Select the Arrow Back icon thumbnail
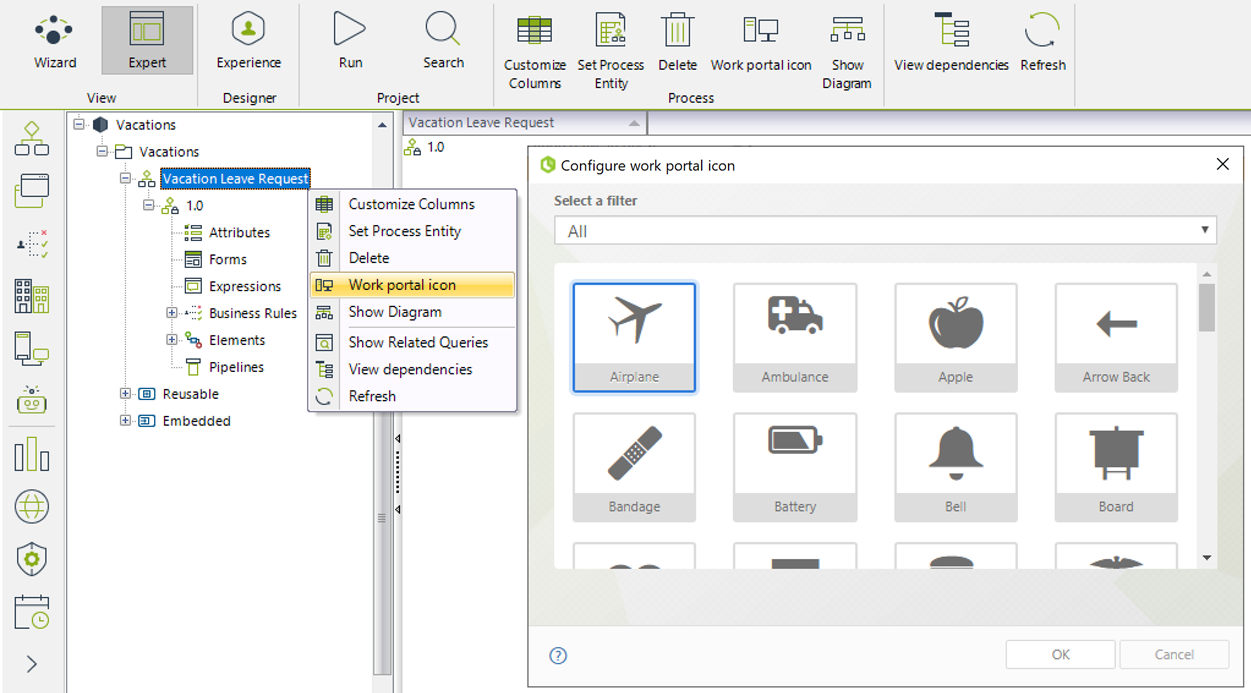This screenshot has width=1251, height=693. point(1116,337)
